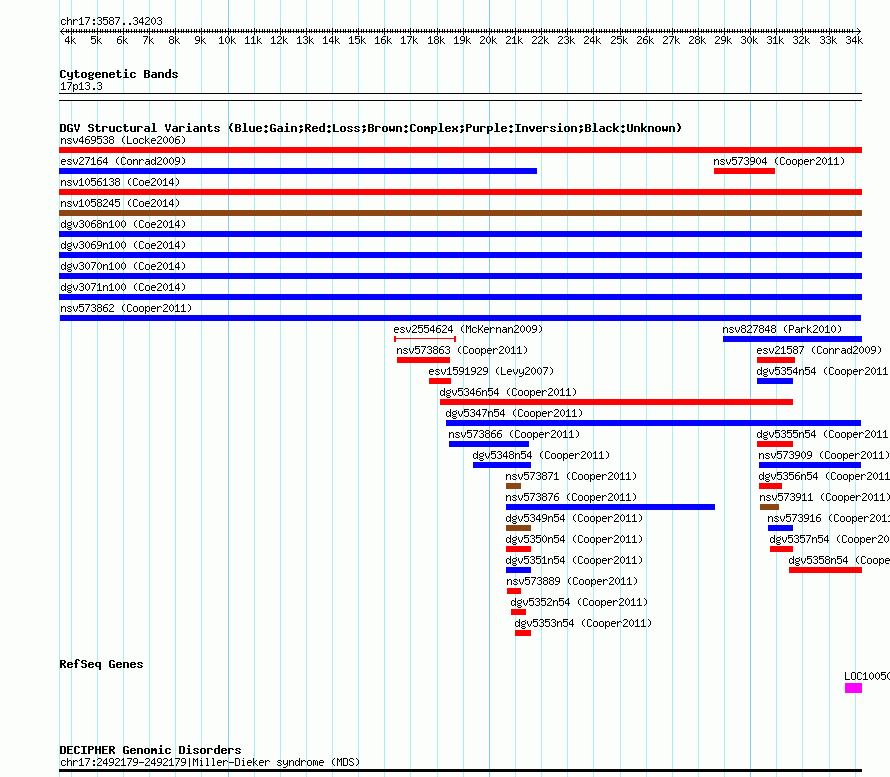The height and width of the screenshot is (777, 890).
Task: Select the nsv573916 blue bar
Action: pos(780,528)
